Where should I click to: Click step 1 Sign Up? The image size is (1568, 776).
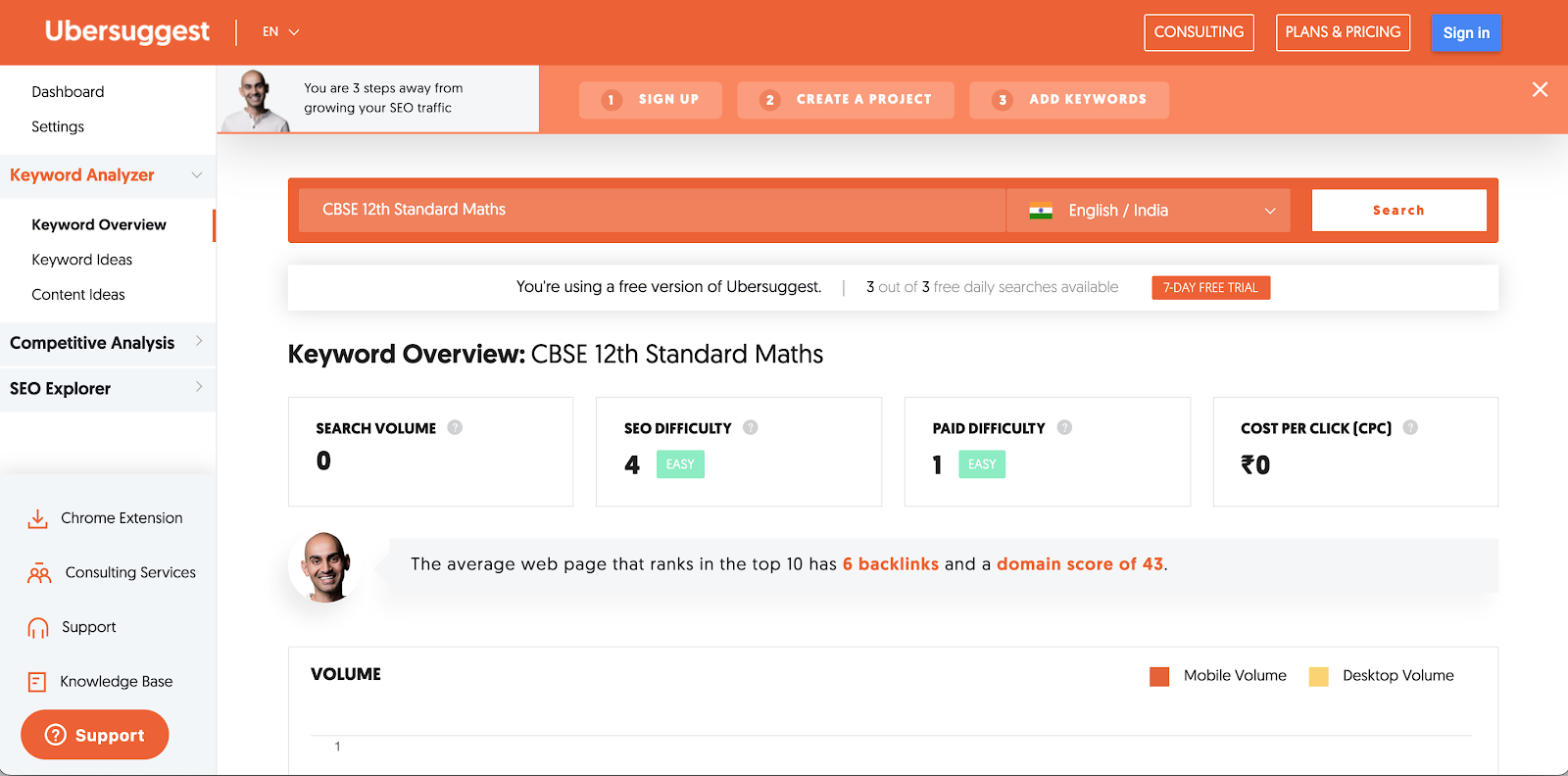coord(651,100)
